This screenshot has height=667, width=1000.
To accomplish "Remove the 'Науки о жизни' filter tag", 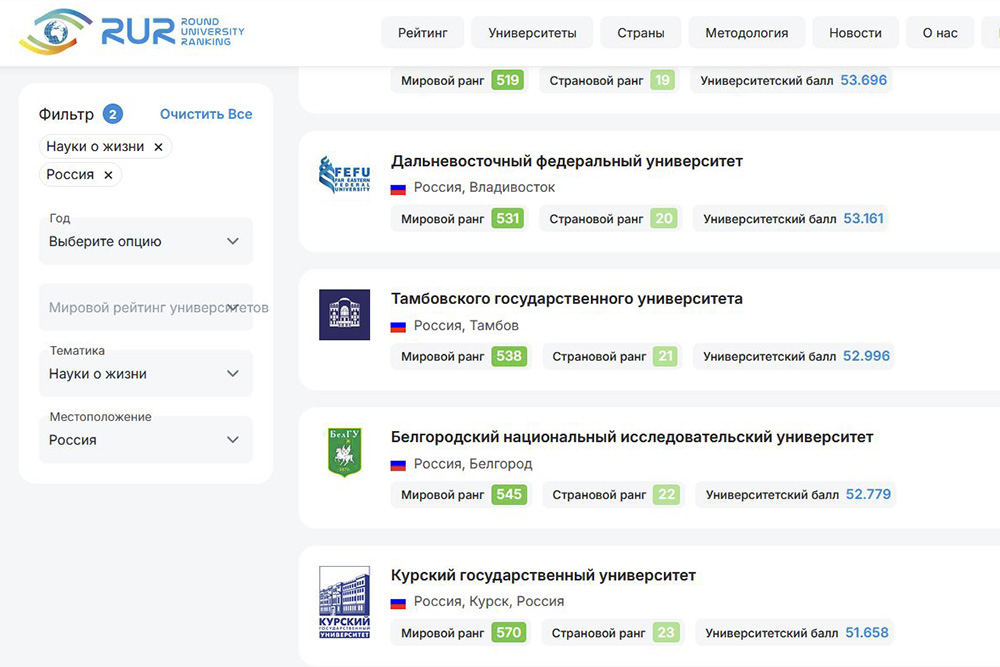I will point(158,147).
